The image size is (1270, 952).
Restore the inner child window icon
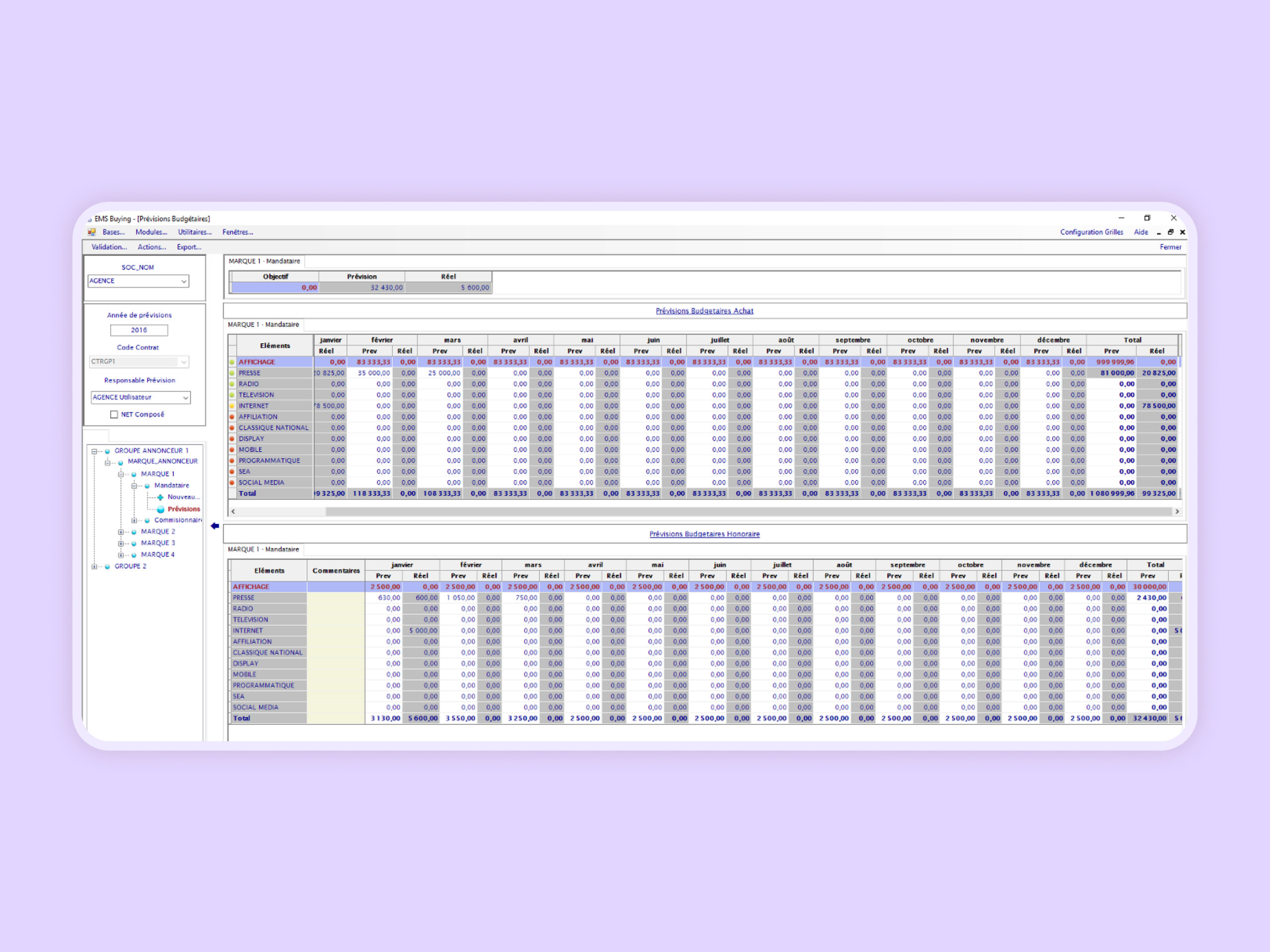pyautogui.click(x=1171, y=232)
